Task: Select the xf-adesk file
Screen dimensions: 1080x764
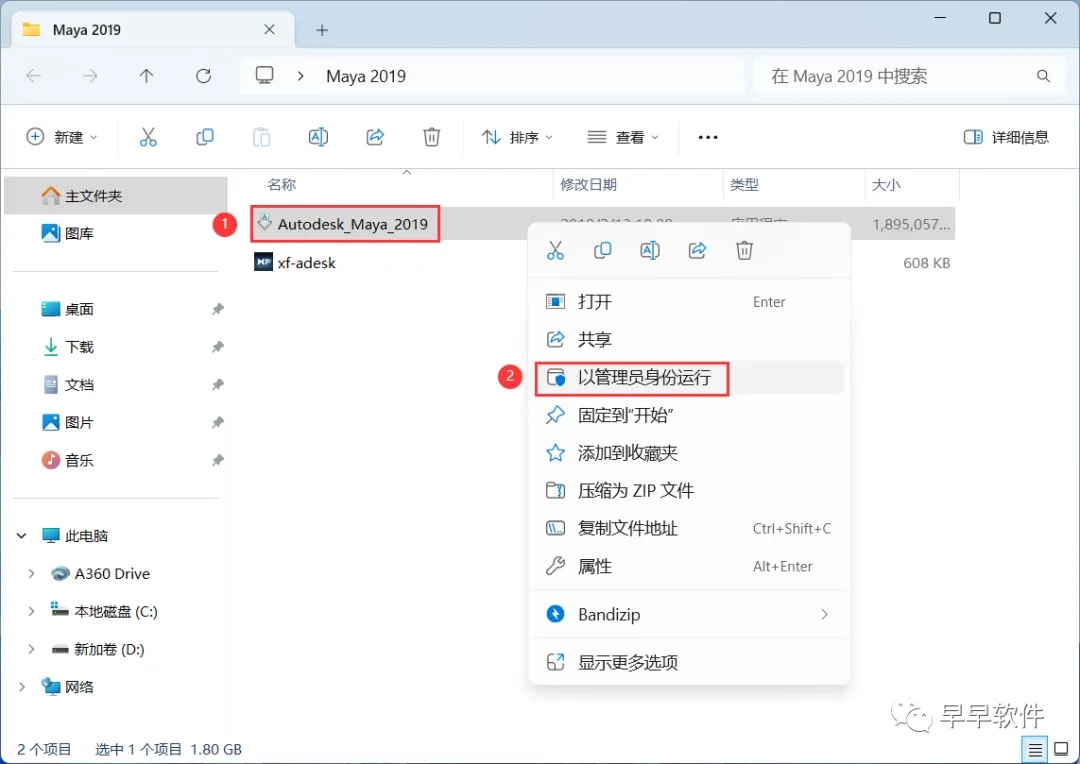Action: 306,262
